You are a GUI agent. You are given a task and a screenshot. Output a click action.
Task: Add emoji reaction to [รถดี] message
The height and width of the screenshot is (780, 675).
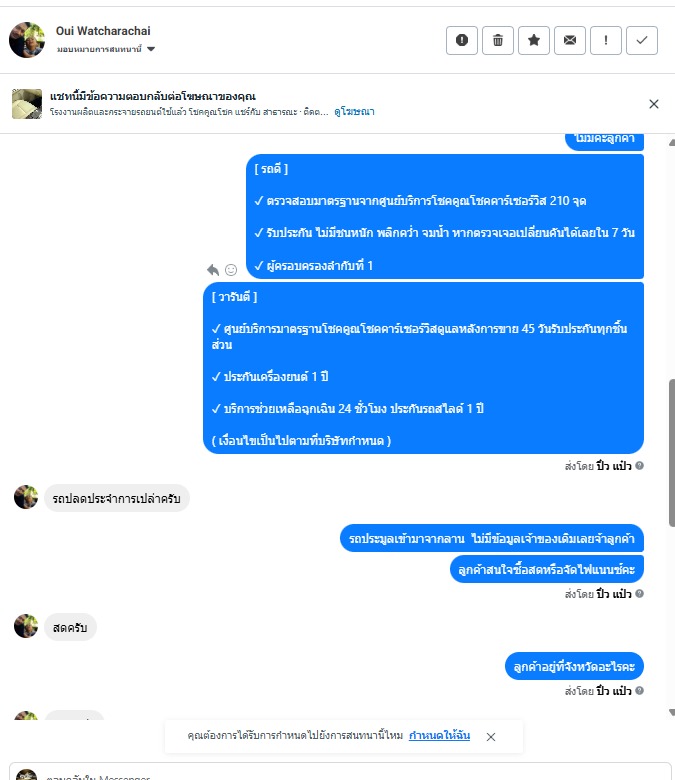[231, 270]
